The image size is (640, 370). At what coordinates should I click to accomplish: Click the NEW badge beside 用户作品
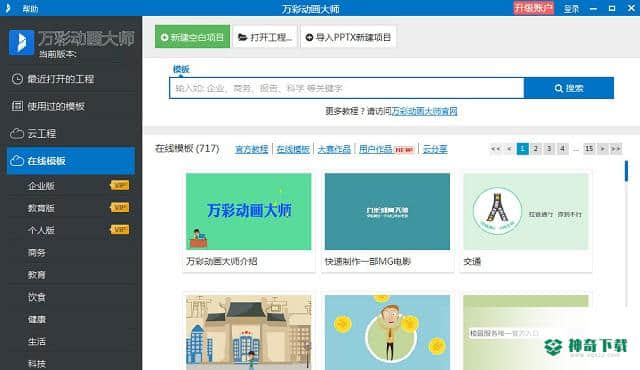[404, 150]
